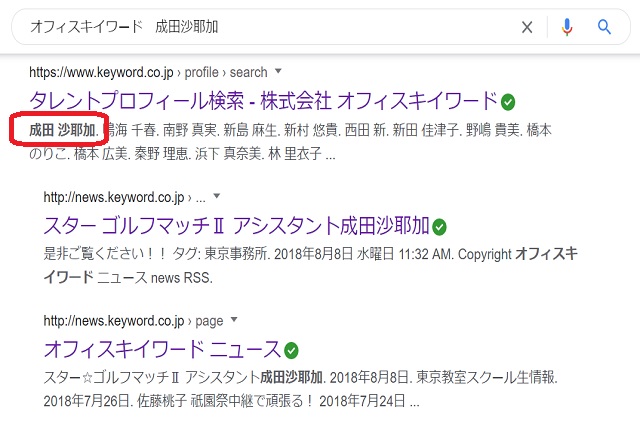The width and height of the screenshot is (640, 427).
Task: Open the オフィスキイワード ニュース result link
Action: (162, 349)
